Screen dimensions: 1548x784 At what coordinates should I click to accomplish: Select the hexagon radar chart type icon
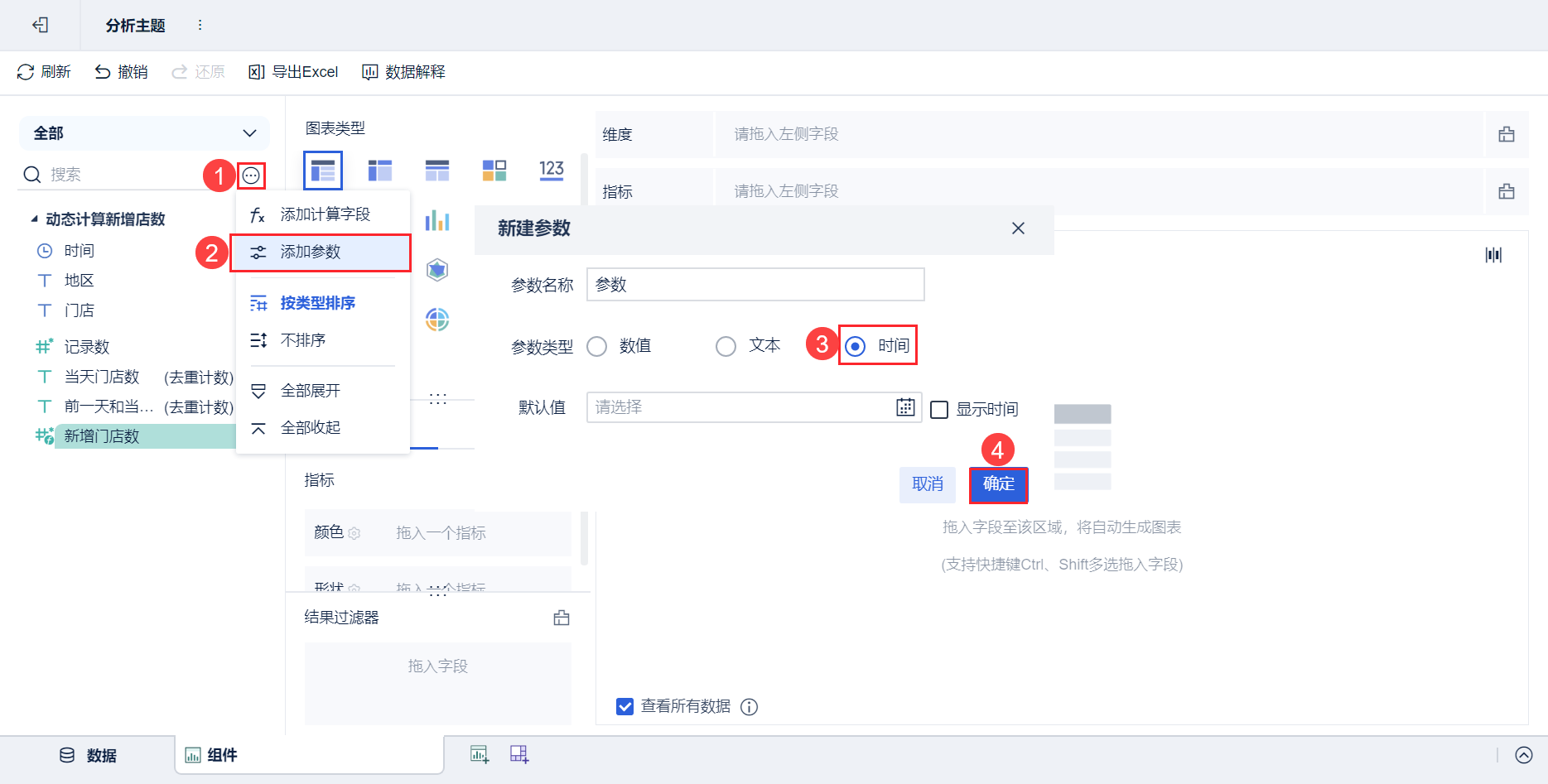coord(437,270)
